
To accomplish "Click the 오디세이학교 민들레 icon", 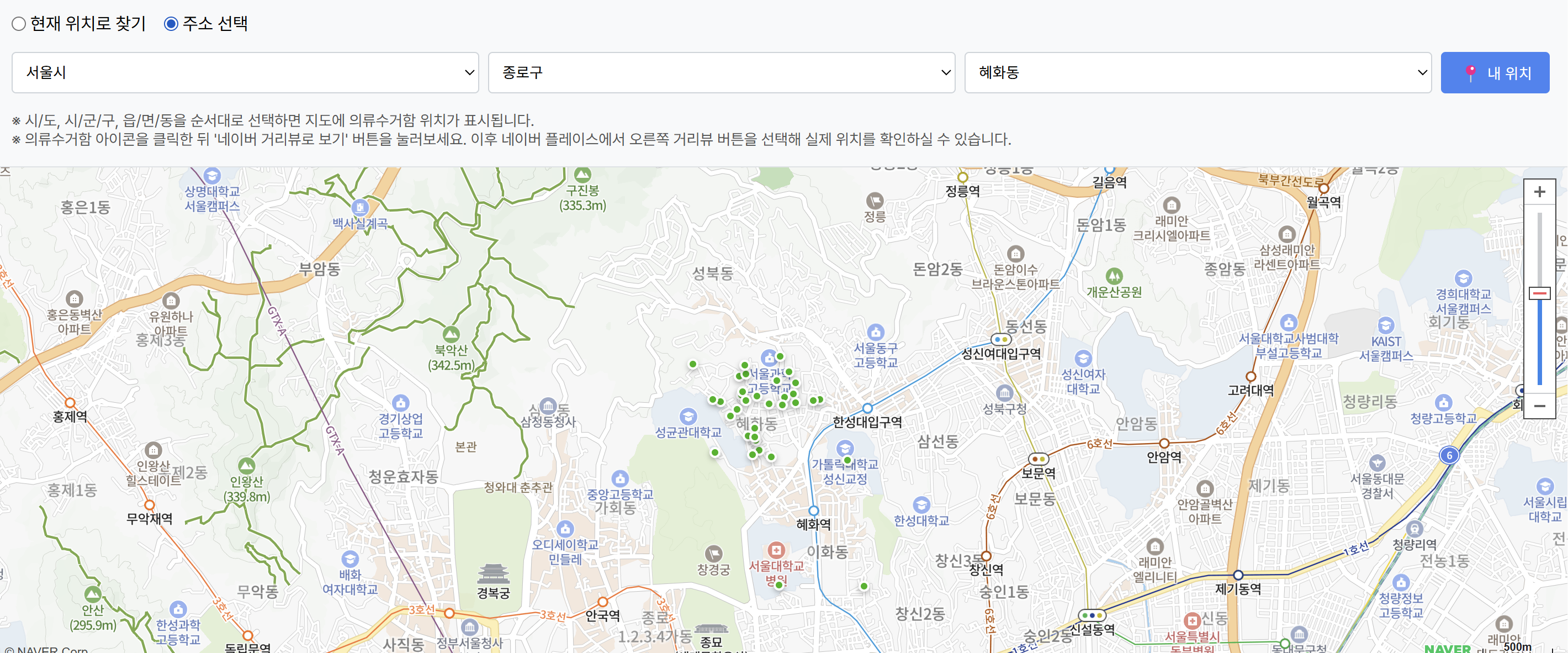I will pos(565,528).
